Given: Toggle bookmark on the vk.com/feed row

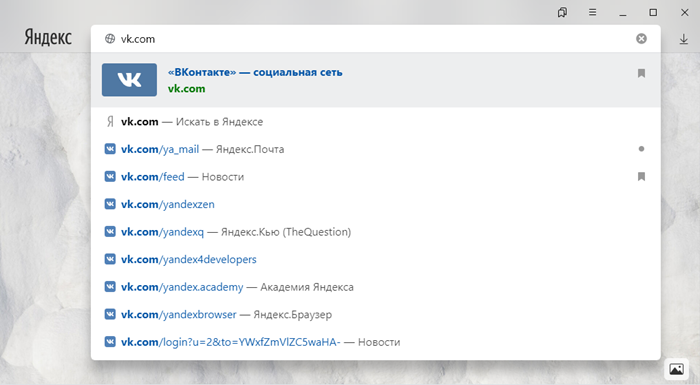Looking at the screenshot, I should 641,177.
